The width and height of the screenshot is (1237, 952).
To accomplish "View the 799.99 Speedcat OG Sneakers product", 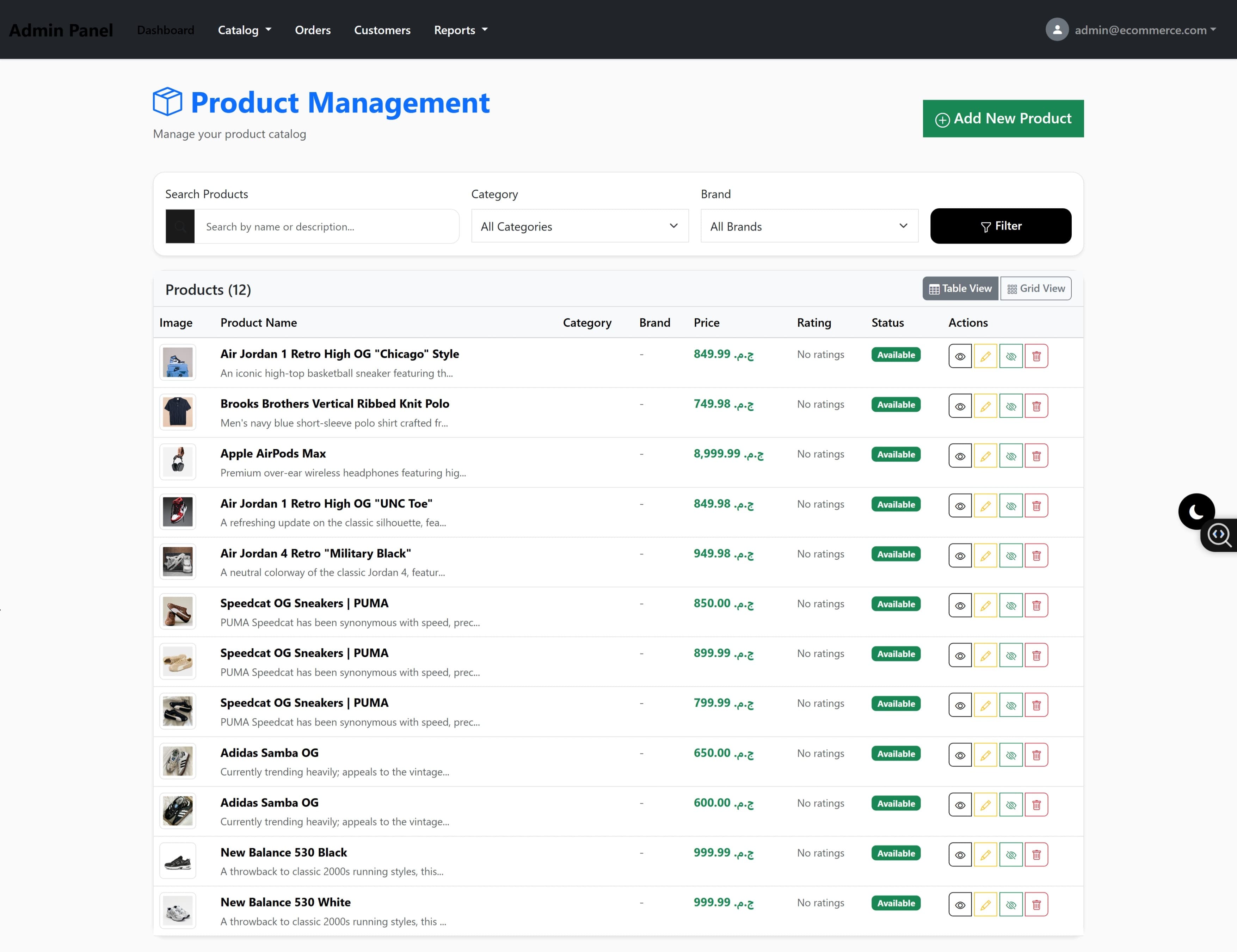I will [960, 705].
